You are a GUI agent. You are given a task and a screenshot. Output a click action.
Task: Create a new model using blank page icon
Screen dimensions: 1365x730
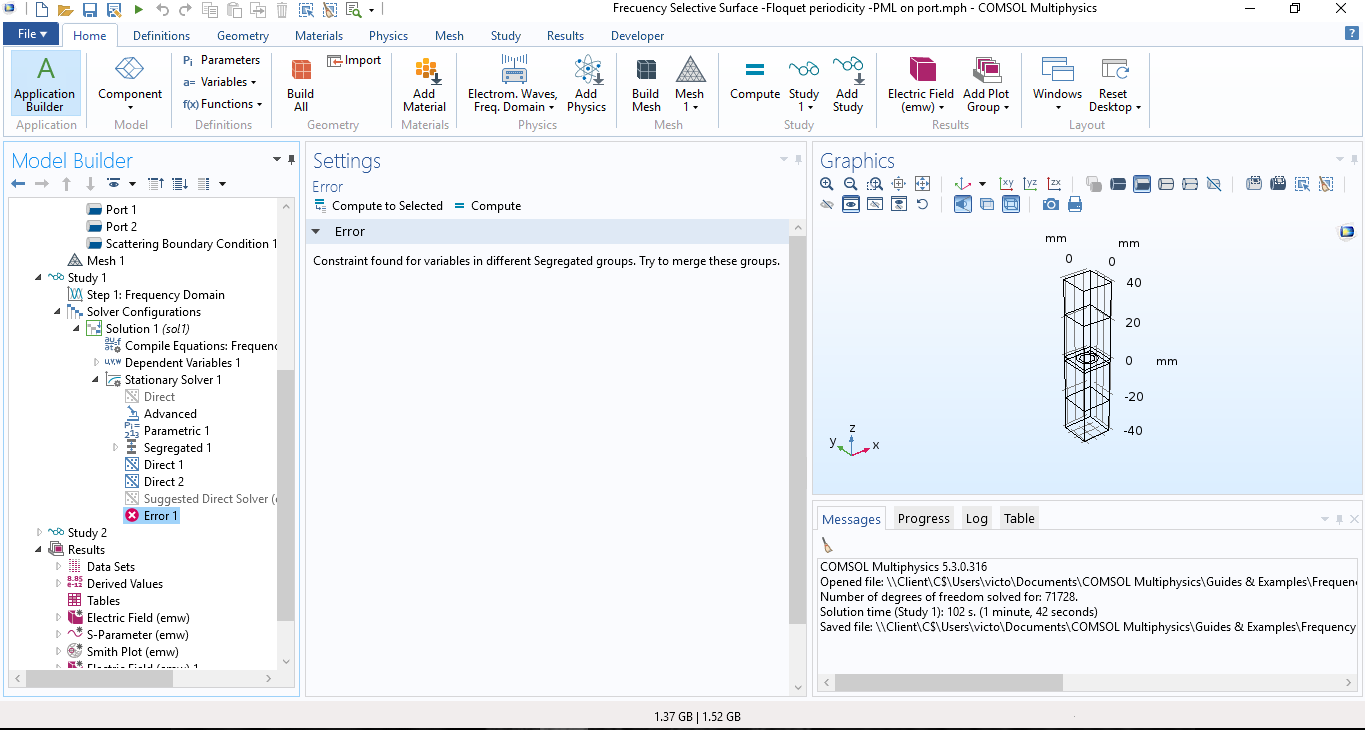click(41, 10)
